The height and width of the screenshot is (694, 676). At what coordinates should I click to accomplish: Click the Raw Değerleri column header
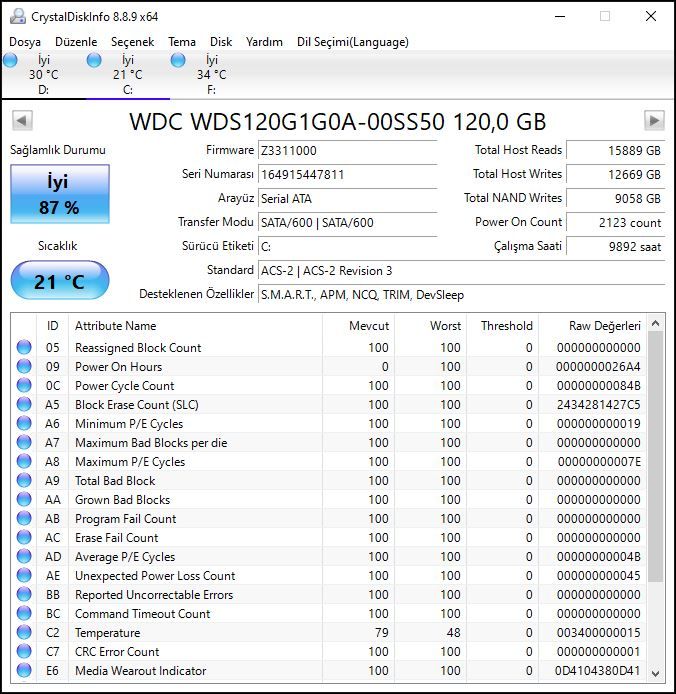coord(592,326)
